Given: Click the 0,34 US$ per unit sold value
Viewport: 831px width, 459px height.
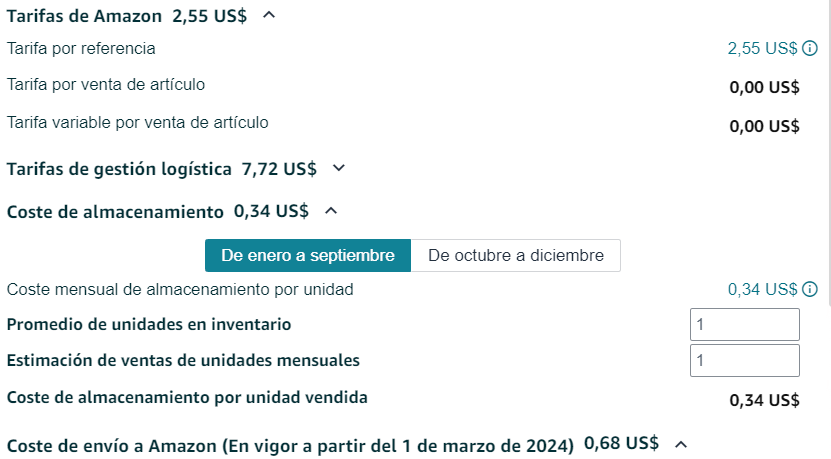Looking at the screenshot, I should [x=764, y=400].
